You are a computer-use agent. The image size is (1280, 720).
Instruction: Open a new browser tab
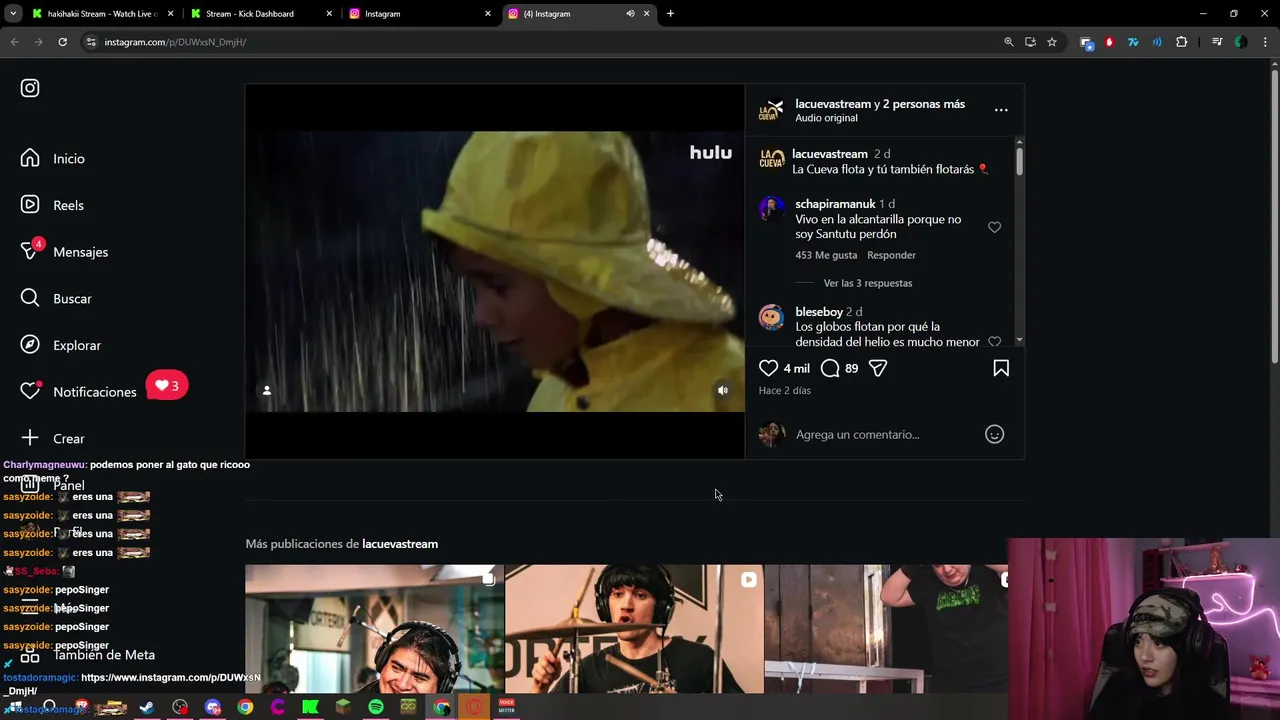670,14
